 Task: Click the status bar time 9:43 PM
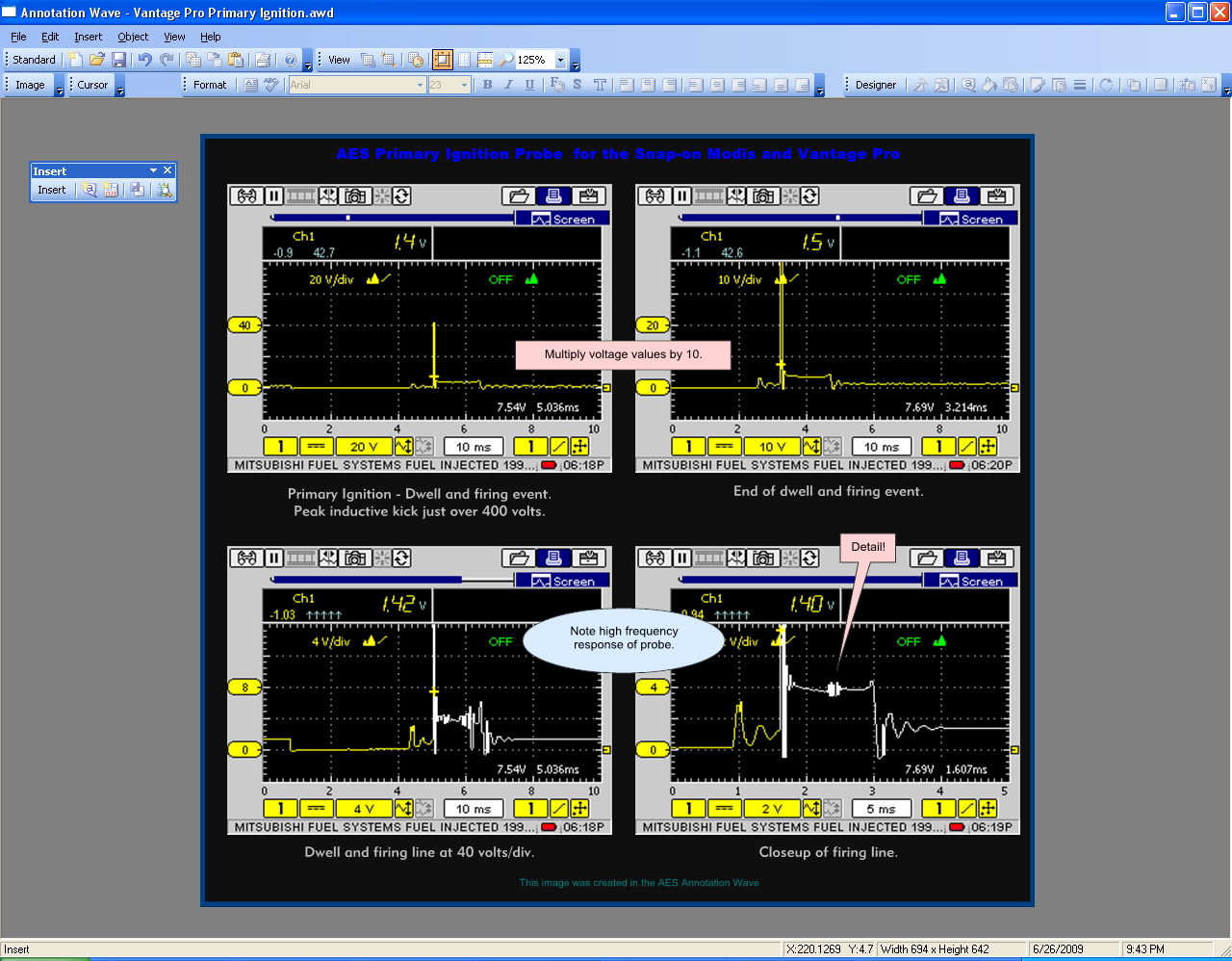[1145, 949]
